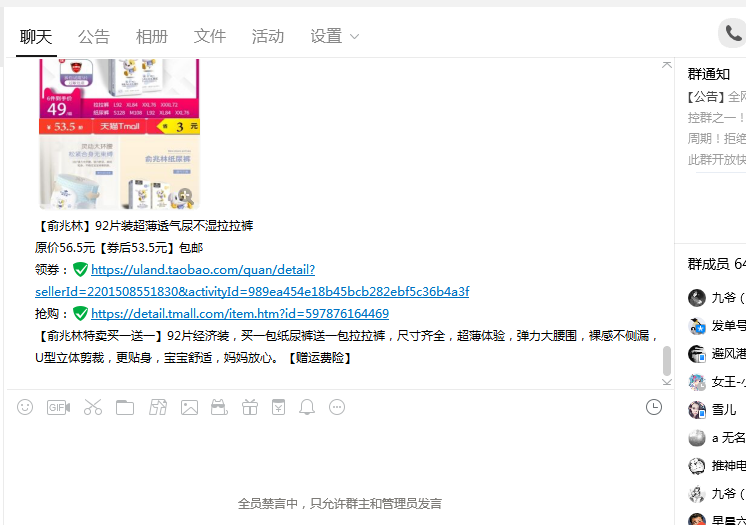The width and height of the screenshot is (746, 525).
Task: Select first member 九爷 in list
Action: point(717,298)
